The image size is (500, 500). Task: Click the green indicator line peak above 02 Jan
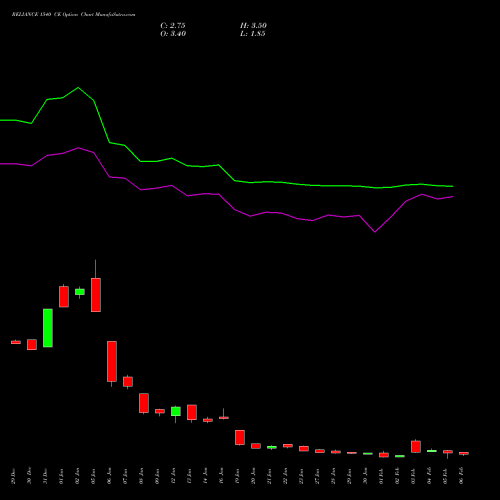[78, 88]
